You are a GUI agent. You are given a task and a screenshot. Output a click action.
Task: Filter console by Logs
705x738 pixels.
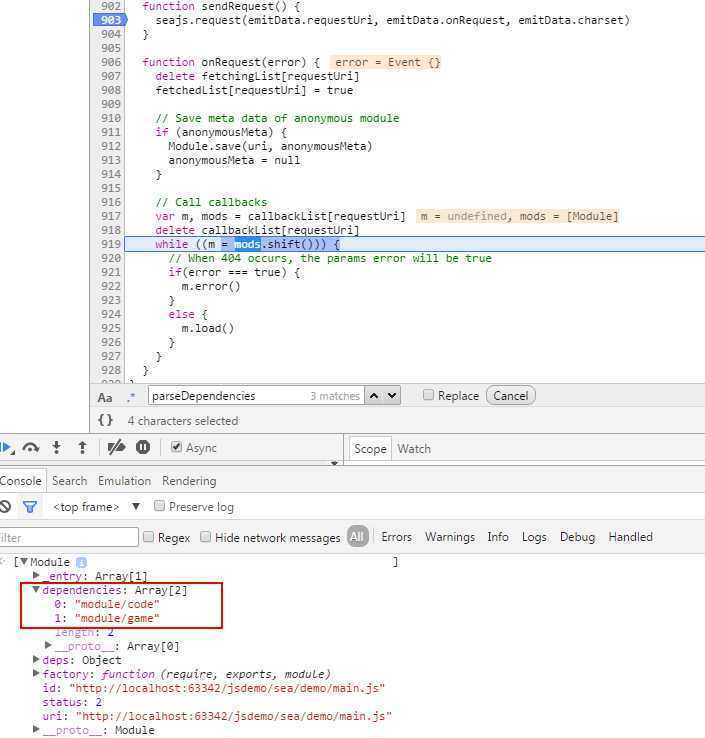point(534,537)
